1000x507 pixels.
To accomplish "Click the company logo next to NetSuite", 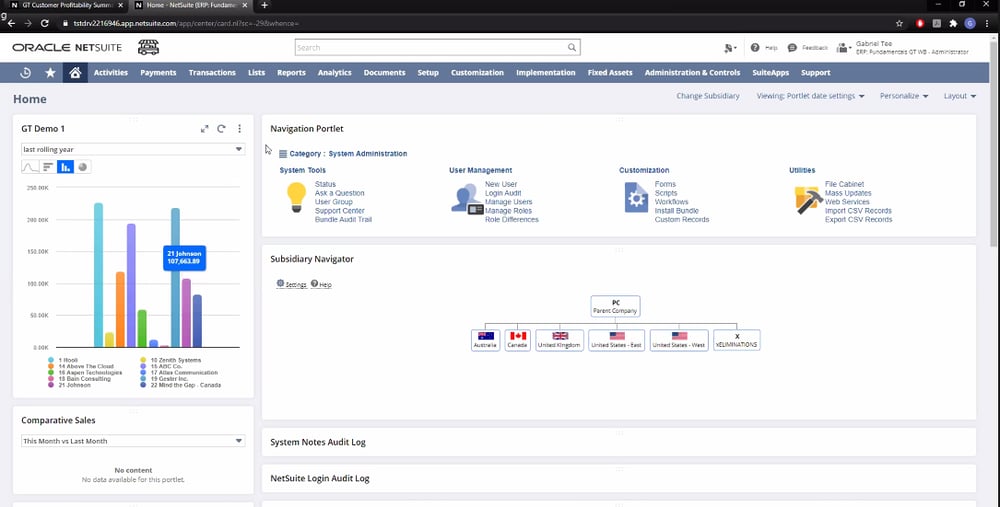I will point(149,47).
